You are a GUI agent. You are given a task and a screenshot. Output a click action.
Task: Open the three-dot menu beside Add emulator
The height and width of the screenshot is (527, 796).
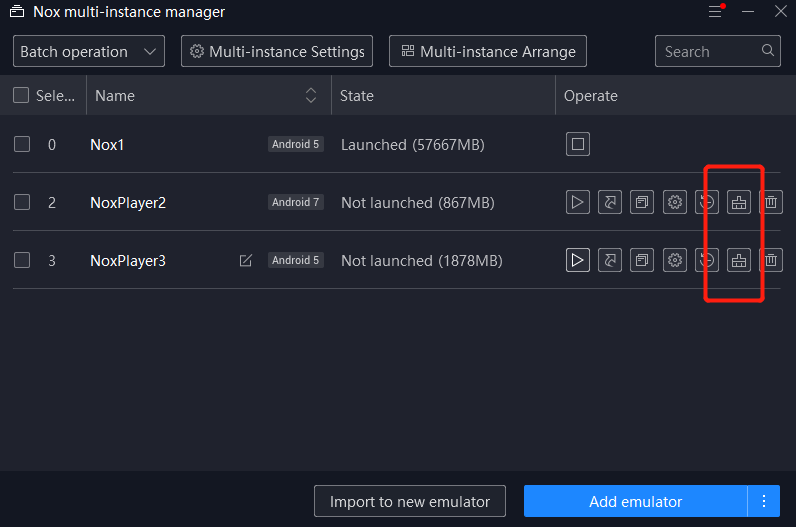[764, 501]
